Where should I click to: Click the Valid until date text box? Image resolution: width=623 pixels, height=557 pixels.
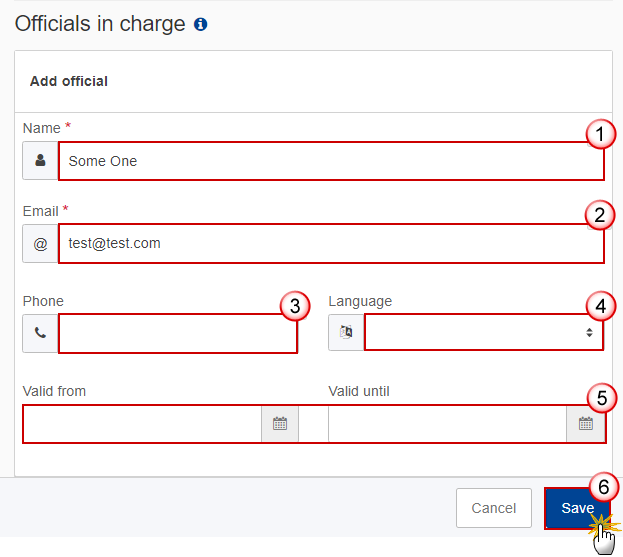[x=447, y=424]
